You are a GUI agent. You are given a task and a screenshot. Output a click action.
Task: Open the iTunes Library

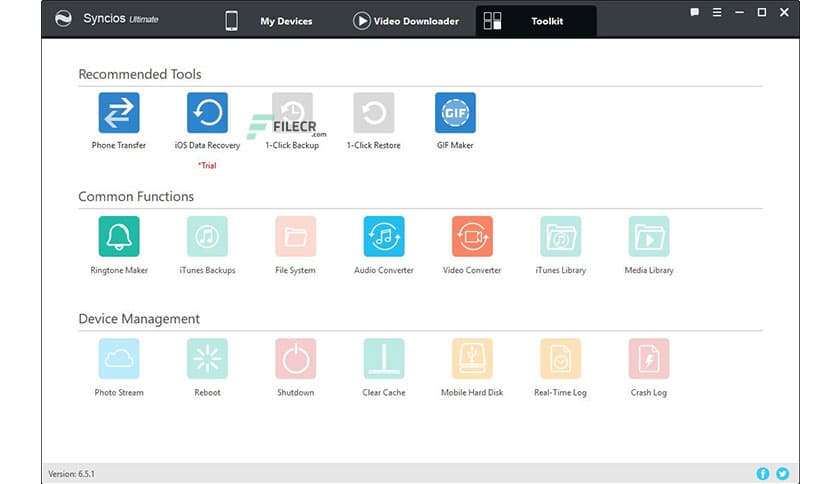[560, 236]
